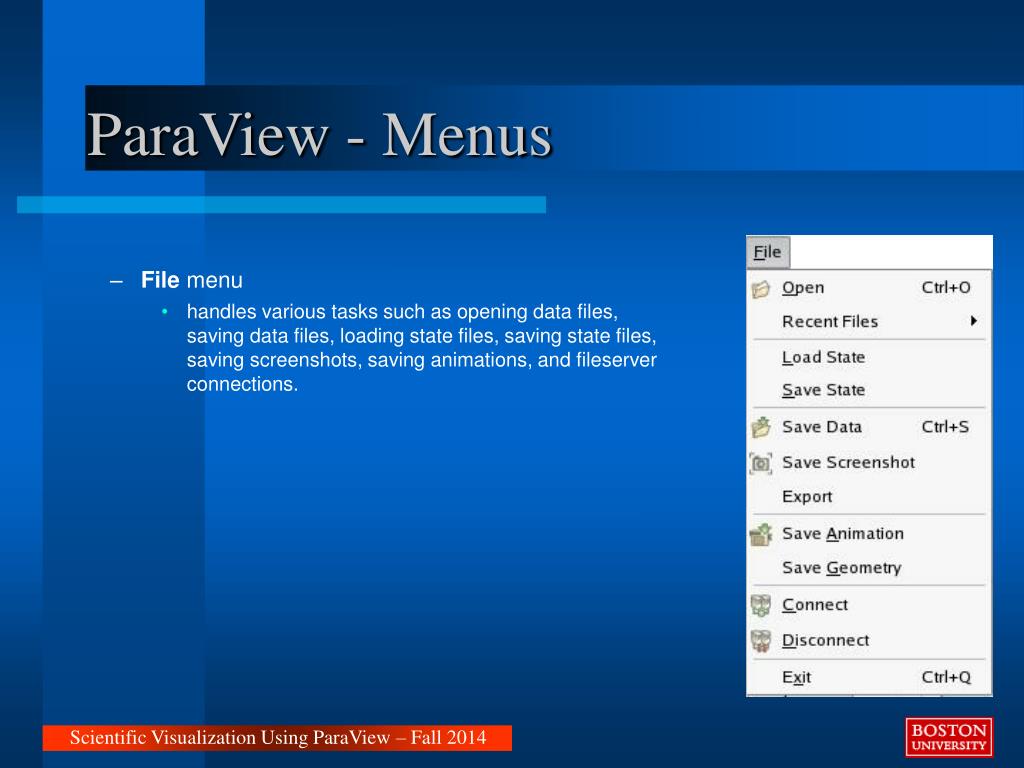Choose Open from the File menu
This screenshot has width=1024, height=768.
[x=869, y=288]
